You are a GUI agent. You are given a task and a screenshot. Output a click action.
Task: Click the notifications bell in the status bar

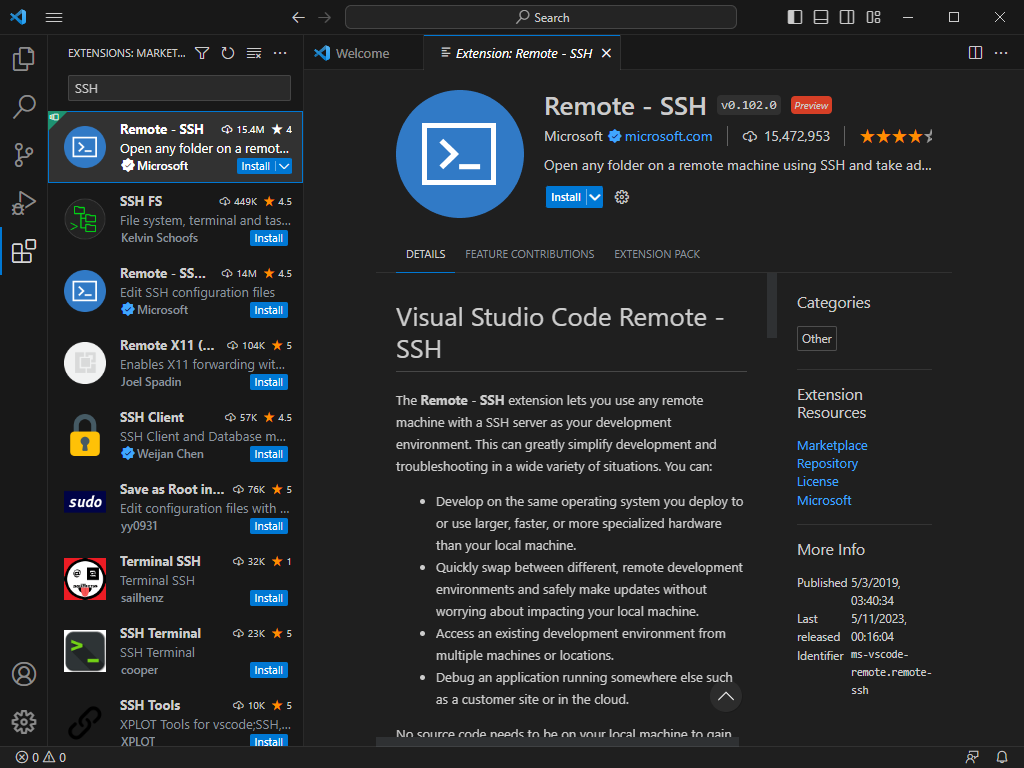point(1001,757)
